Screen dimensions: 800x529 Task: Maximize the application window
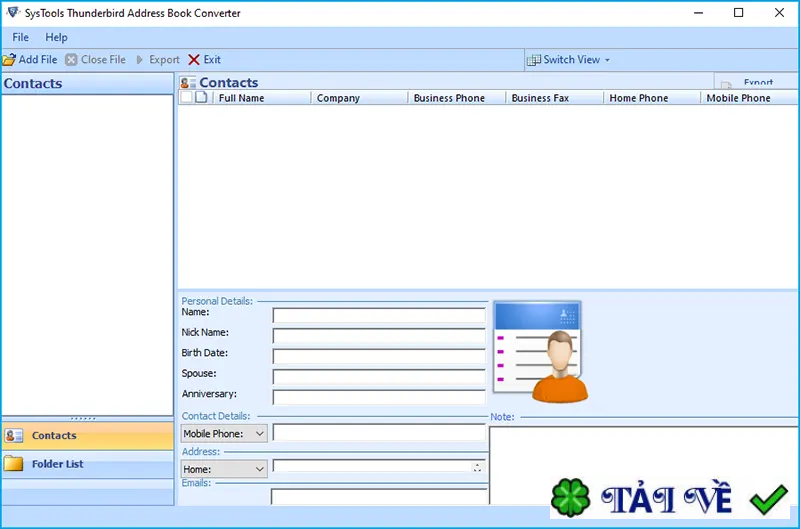[x=738, y=13]
